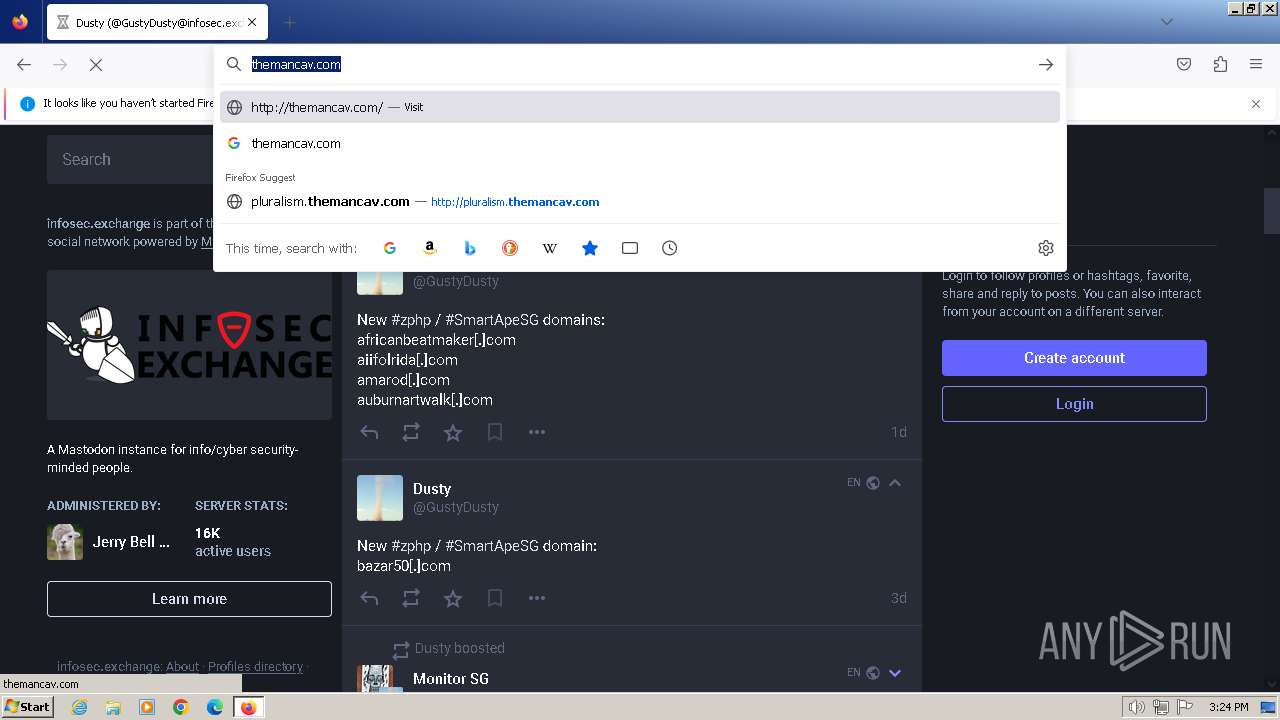Boost the africanbeatmaker post

(411, 432)
